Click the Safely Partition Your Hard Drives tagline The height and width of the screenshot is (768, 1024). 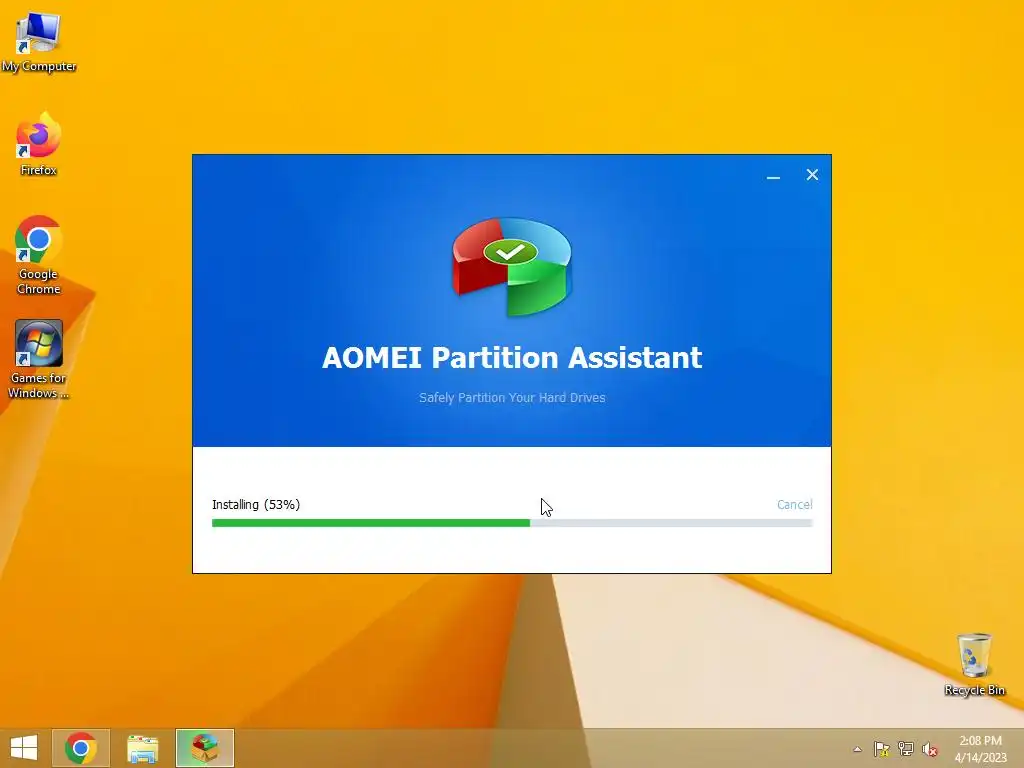(512, 398)
